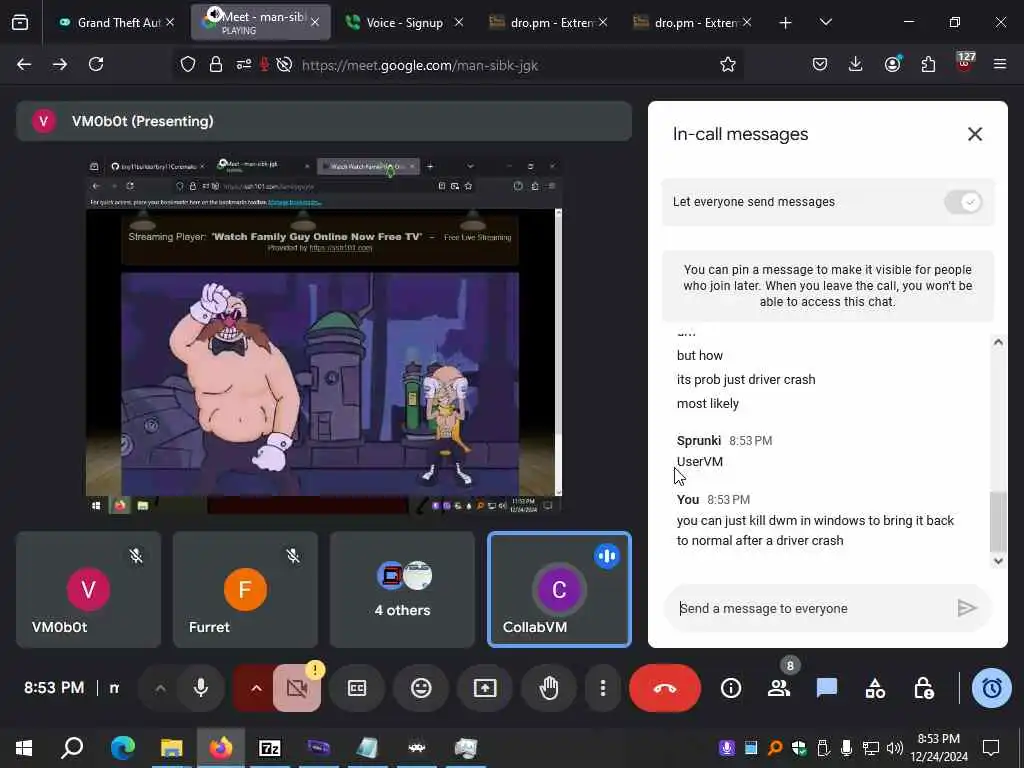Open audio settings chevron beside microphone
1024x768 pixels.
coord(160,688)
